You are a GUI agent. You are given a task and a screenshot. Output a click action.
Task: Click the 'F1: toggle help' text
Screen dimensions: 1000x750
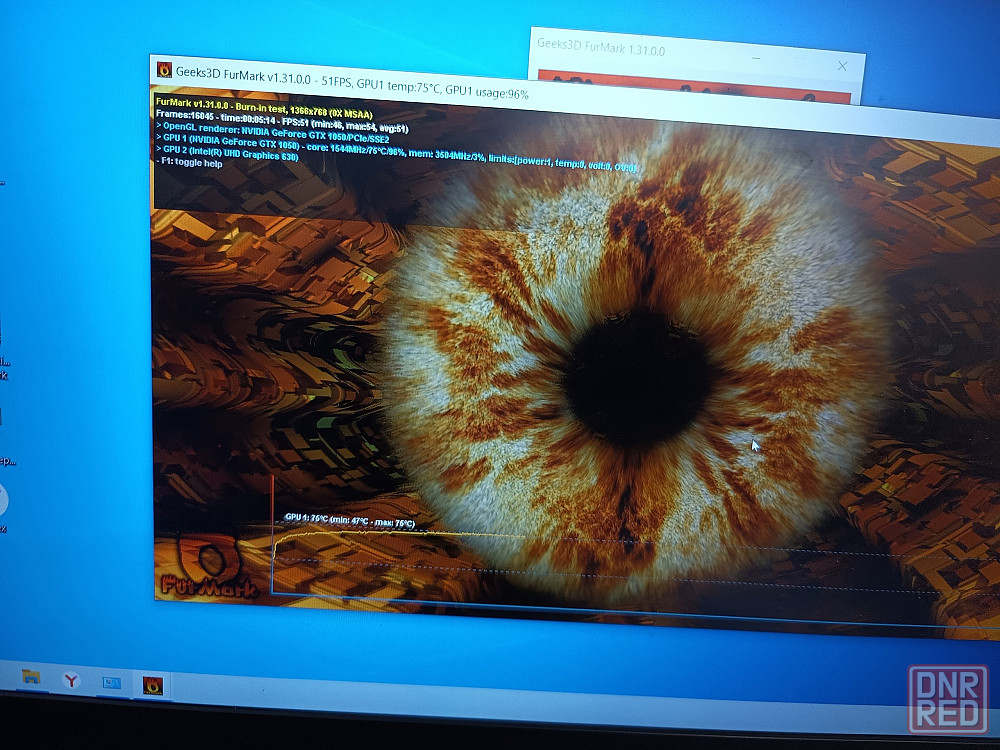click(189, 163)
